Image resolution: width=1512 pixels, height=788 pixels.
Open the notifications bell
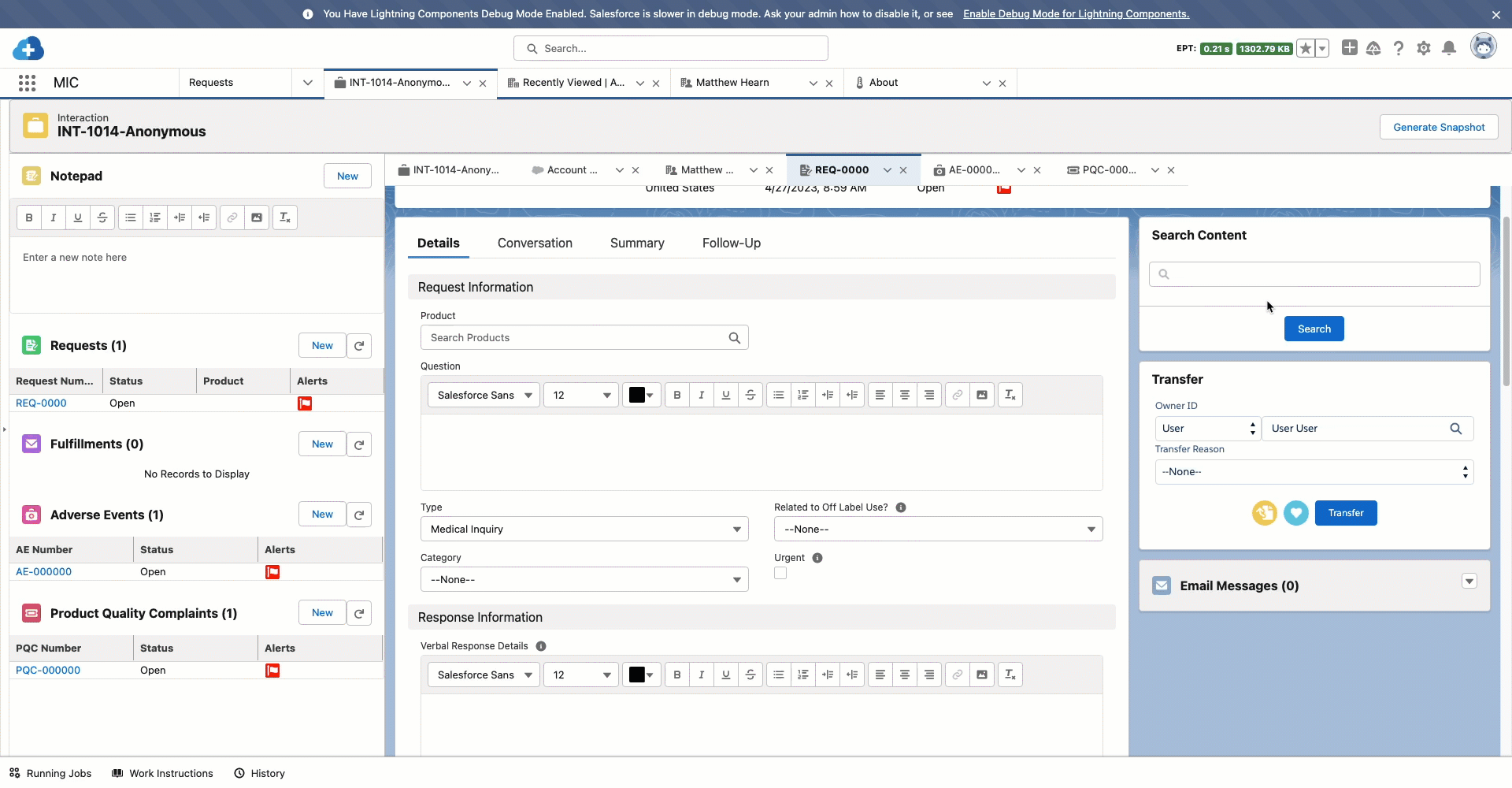(x=1449, y=48)
